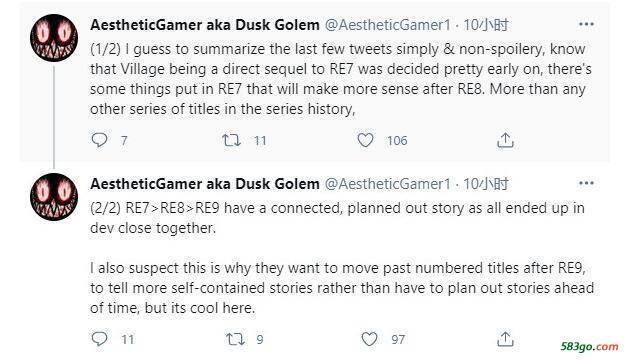Open the tweet text starting with (2/2) RE7>RE8>RE9

coord(342,258)
